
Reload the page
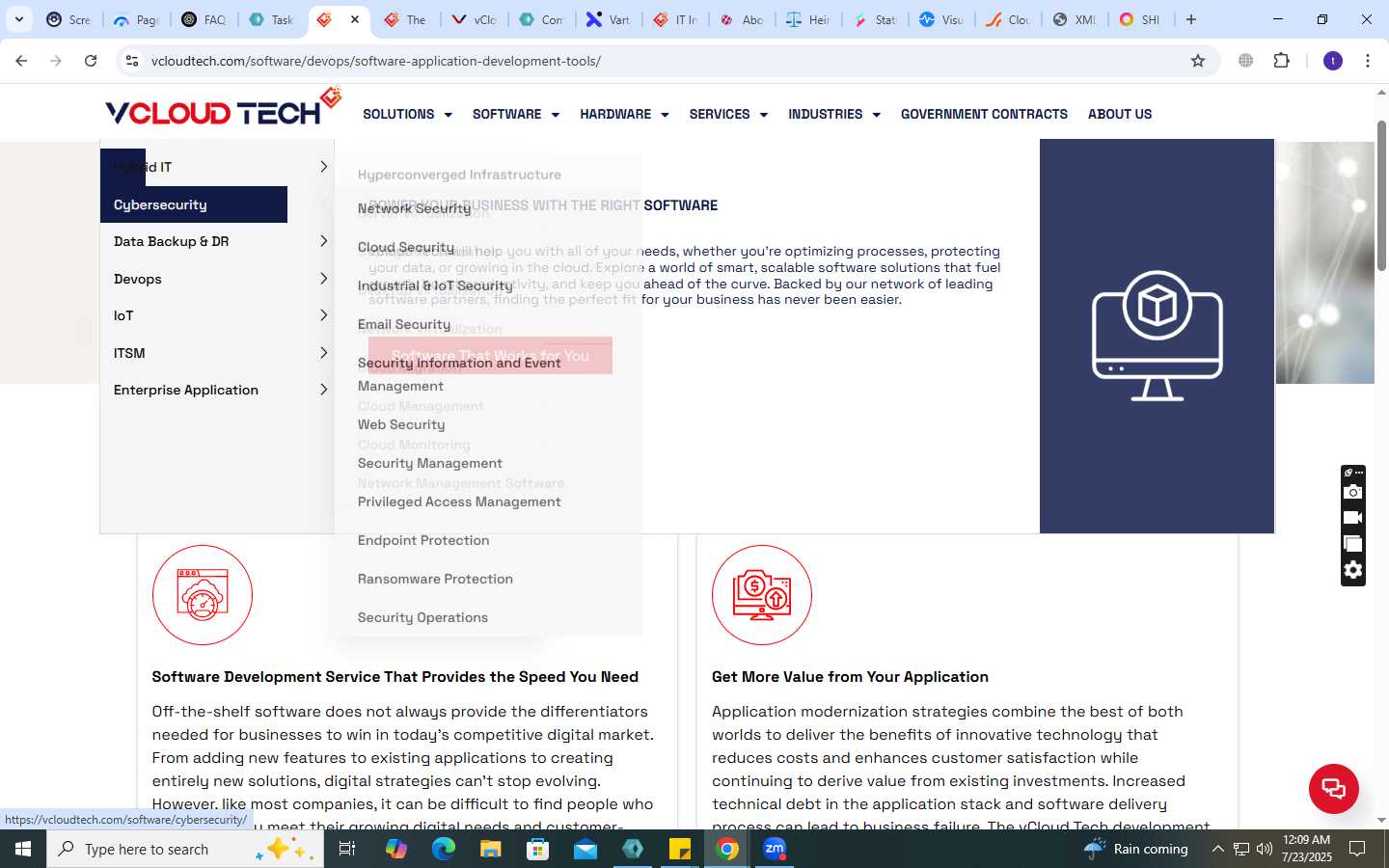(91, 61)
